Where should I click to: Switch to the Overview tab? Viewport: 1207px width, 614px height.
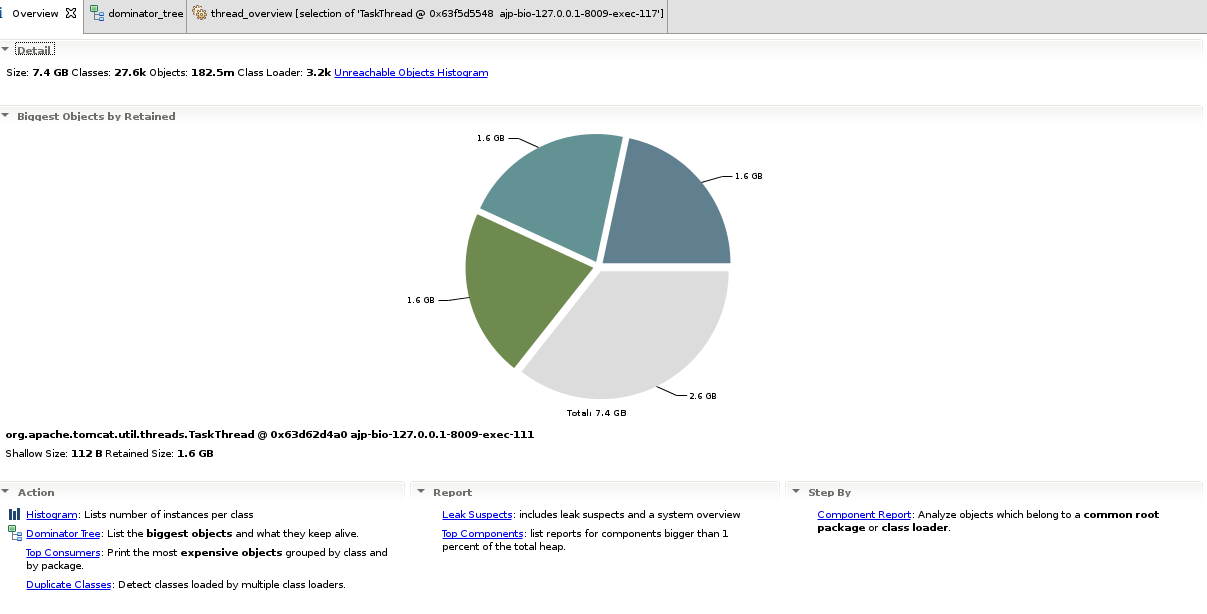(x=36, y=14)
